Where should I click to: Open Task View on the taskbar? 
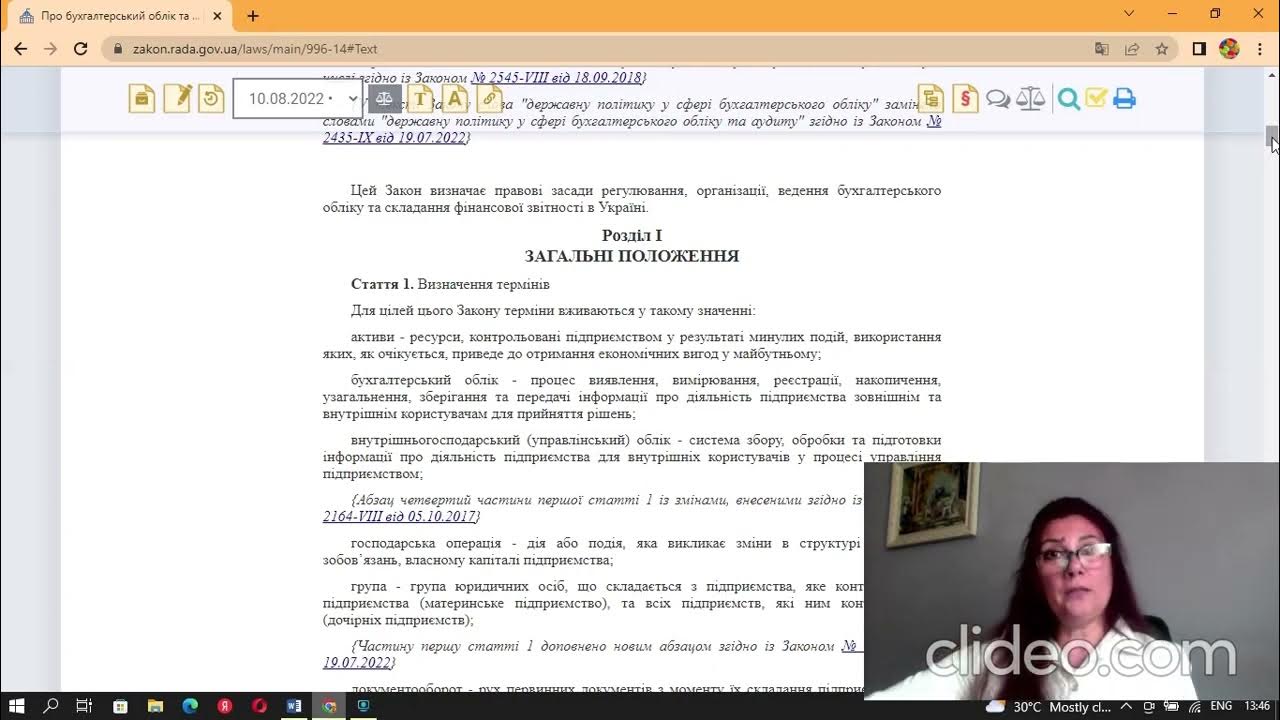pyautogui.click(x=85, y=706)
